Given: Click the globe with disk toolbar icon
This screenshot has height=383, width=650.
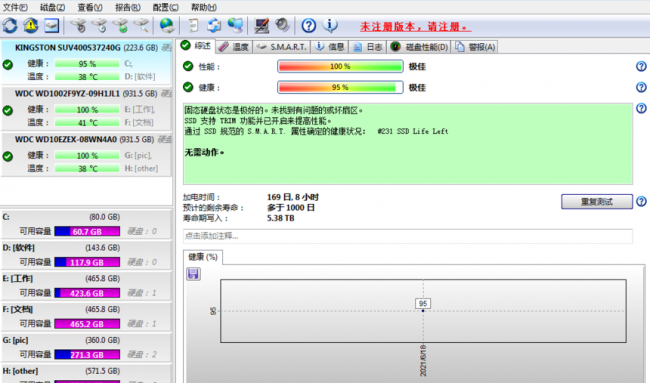Looking at the screenshot, I should [167, 26].
